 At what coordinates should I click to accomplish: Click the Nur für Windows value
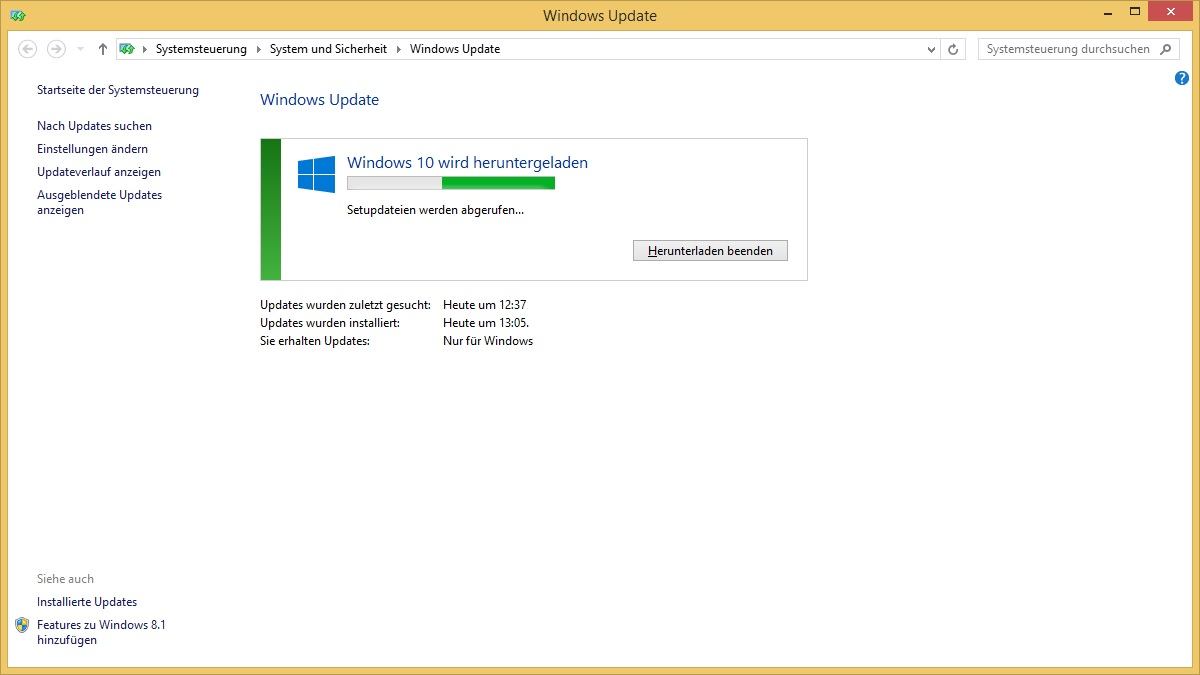488,341
